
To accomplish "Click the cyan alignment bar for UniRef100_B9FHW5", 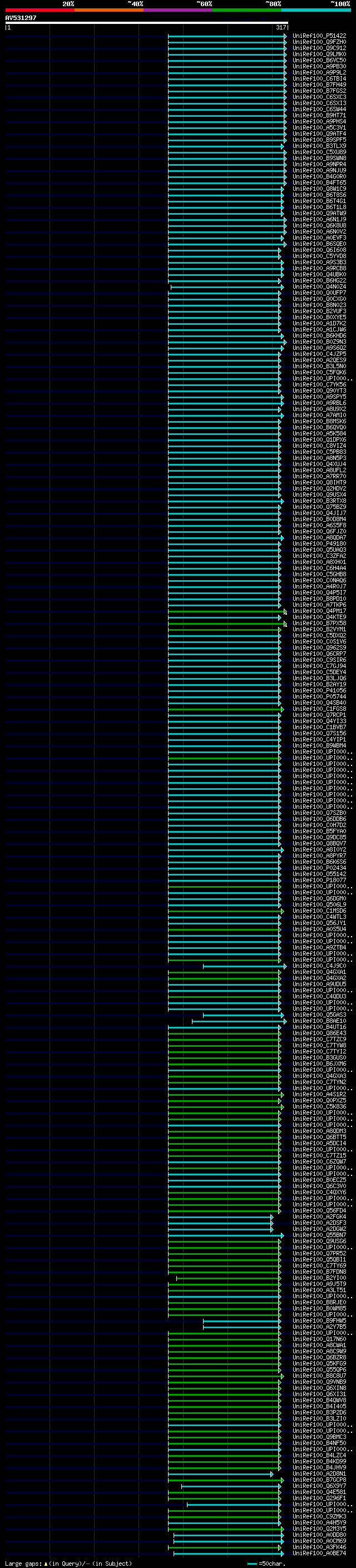I will pyautogui.click(x=242, y=1321).
